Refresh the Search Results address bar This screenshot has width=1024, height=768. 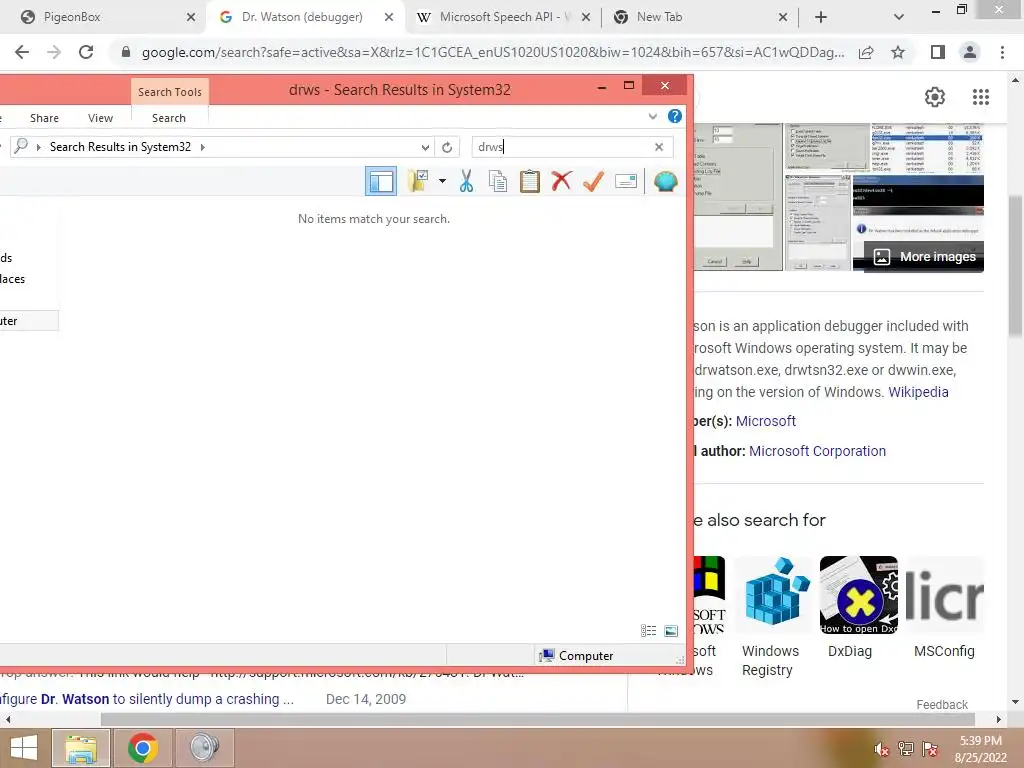[x=447, y=147]
